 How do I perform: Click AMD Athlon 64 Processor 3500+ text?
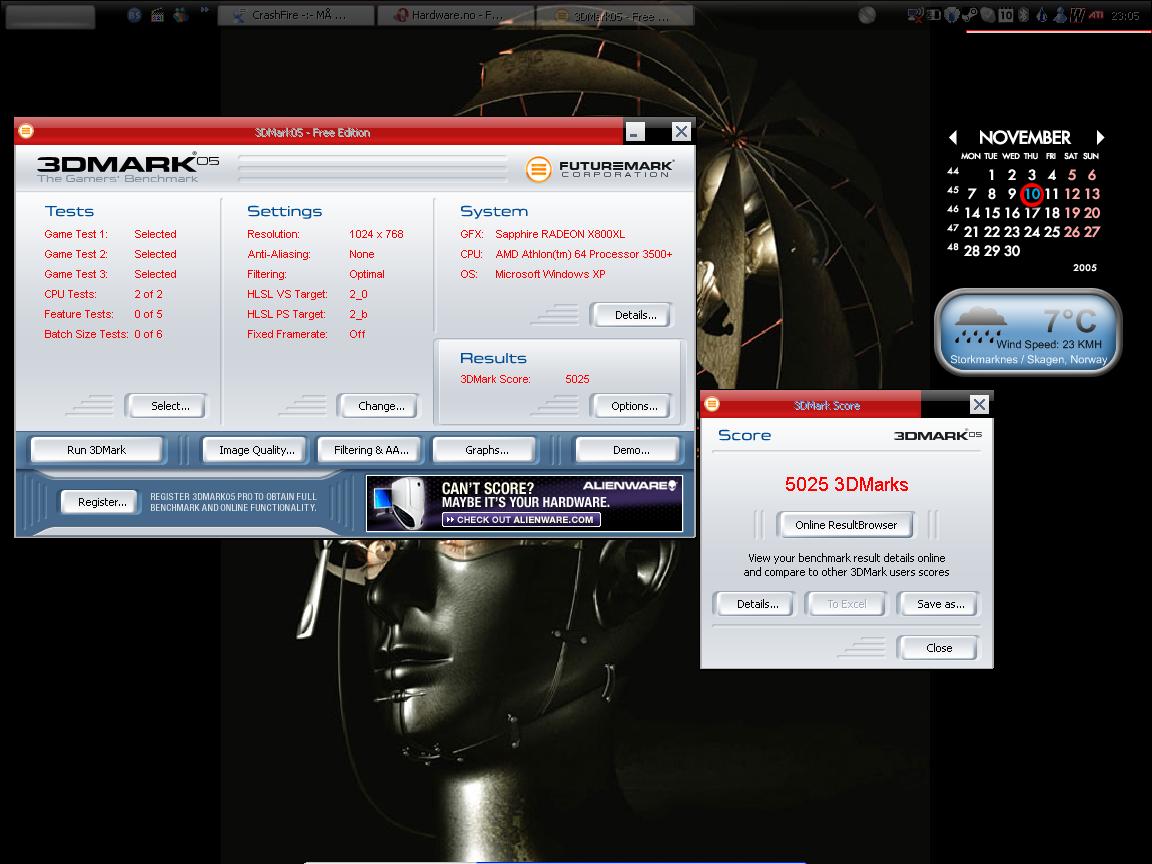click(583, 254)
